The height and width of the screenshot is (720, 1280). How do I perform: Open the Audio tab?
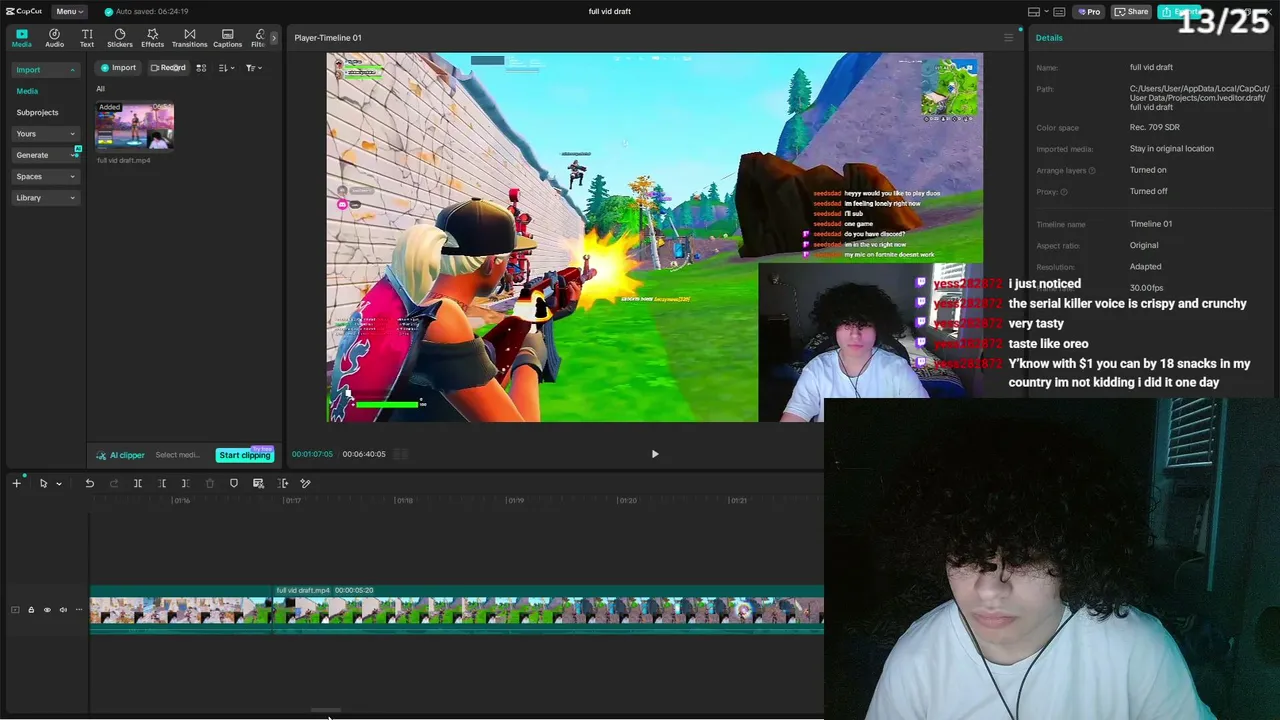[x=54, y=38]
